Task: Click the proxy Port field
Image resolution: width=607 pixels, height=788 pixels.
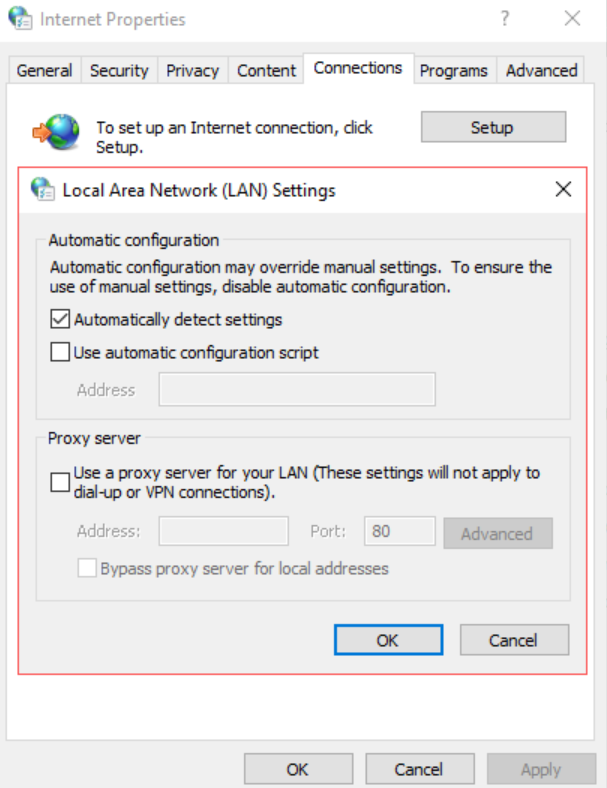Action: [399, 532]
